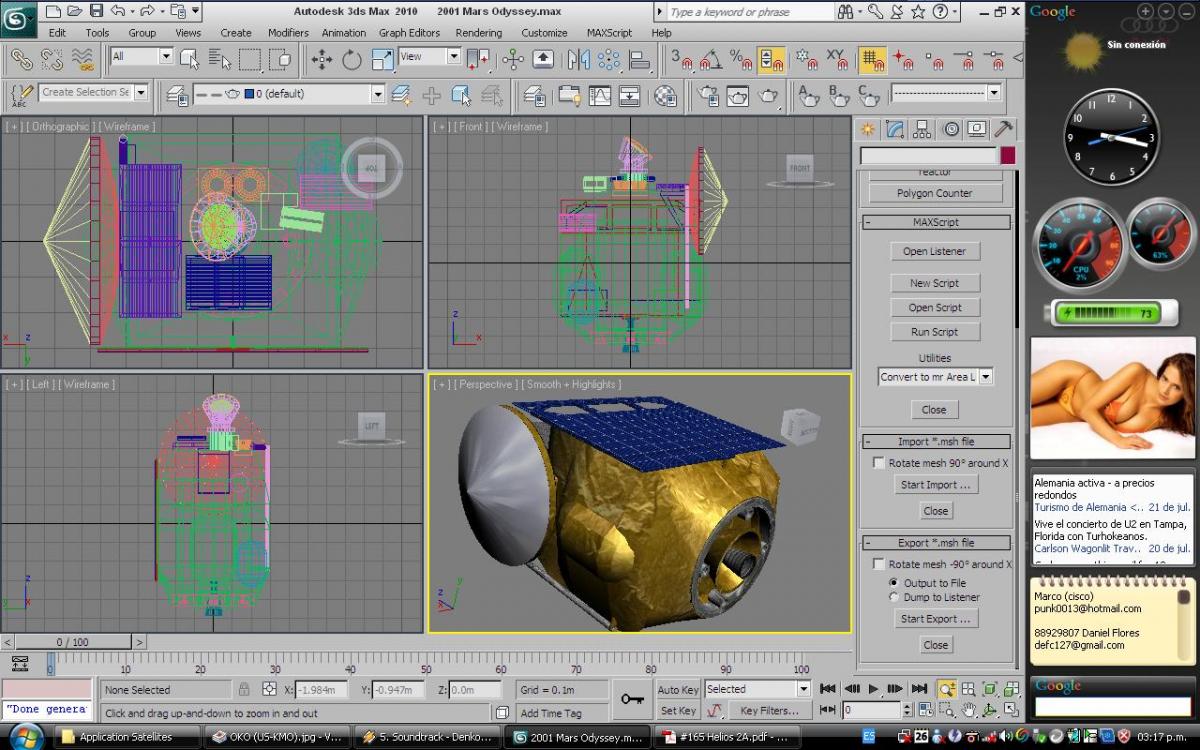Select the Output to File radio button
This screenshot has width=1200, height=750.
pyautogui.click(x=894, y=583)
